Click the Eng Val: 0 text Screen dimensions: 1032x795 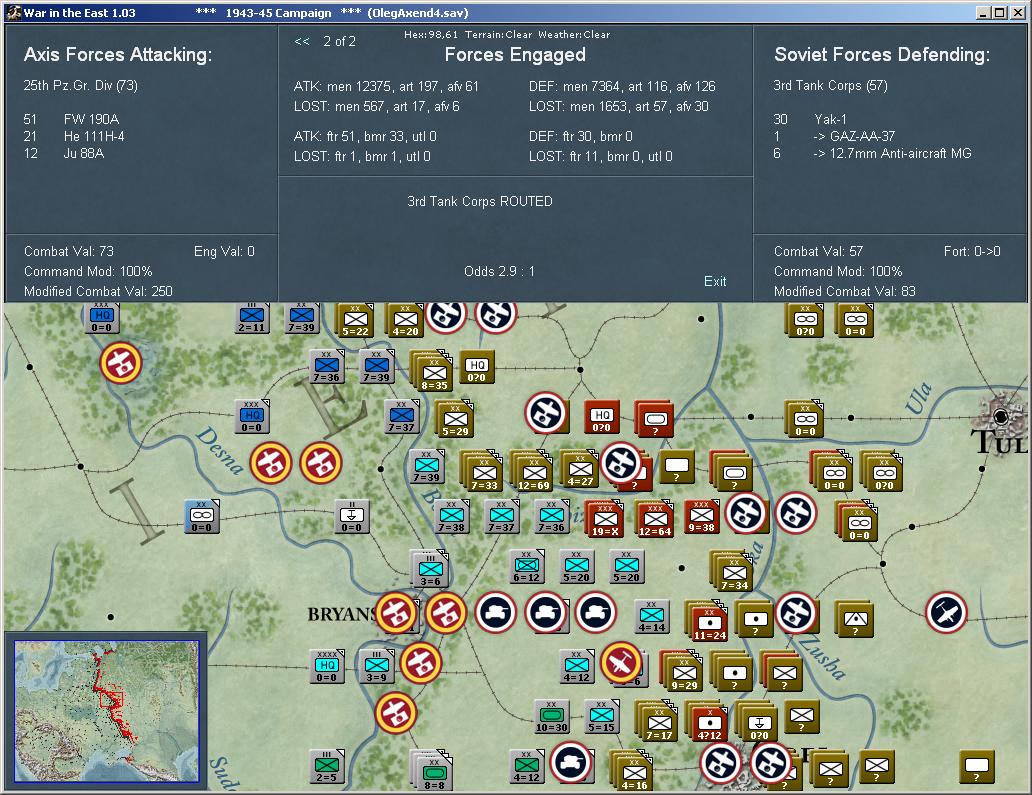(x=224, y=251)
